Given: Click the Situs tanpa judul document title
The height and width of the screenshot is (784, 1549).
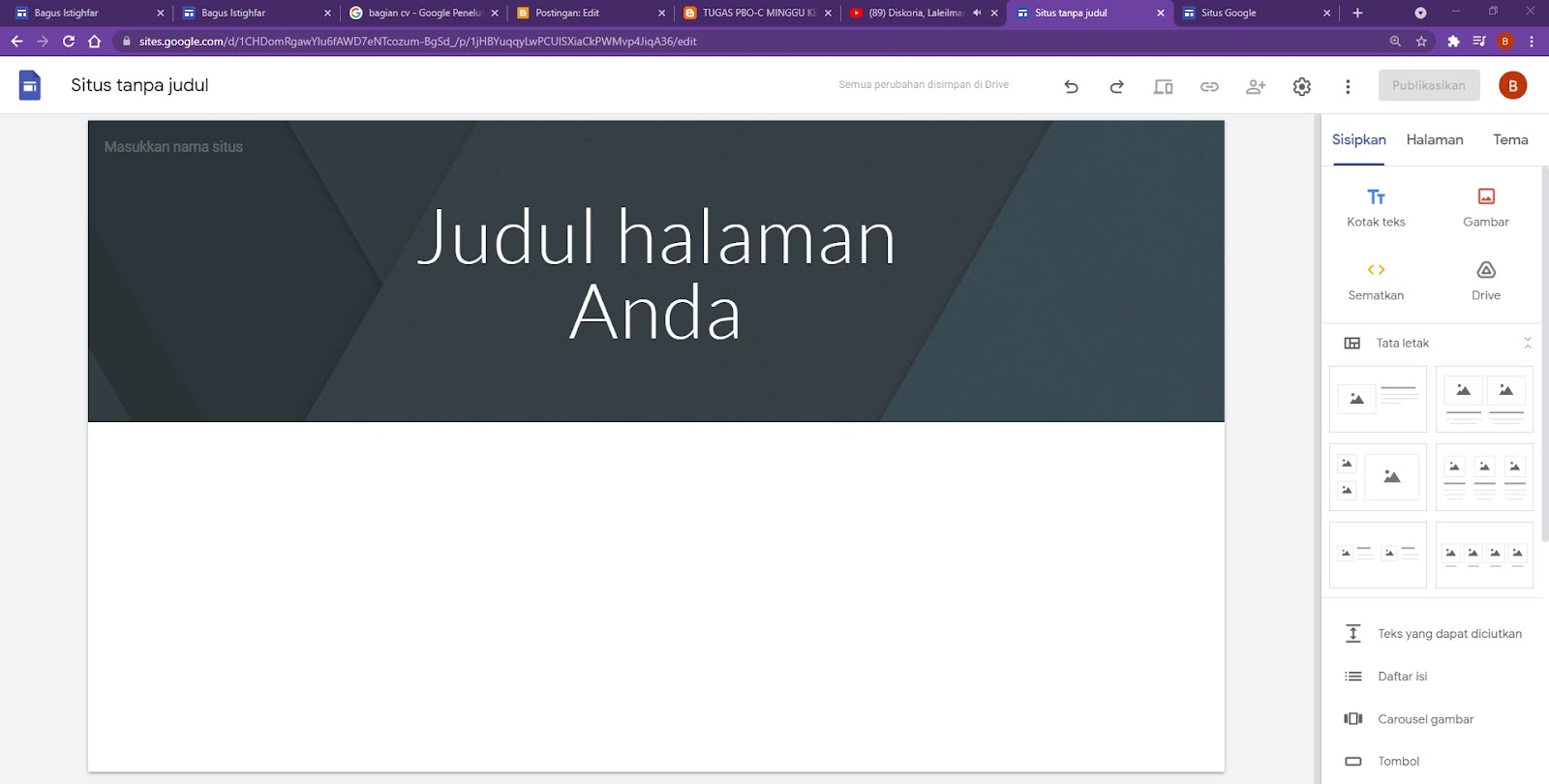Looking at the screenshot, I should pyautogui.click(x=139, y=85).
